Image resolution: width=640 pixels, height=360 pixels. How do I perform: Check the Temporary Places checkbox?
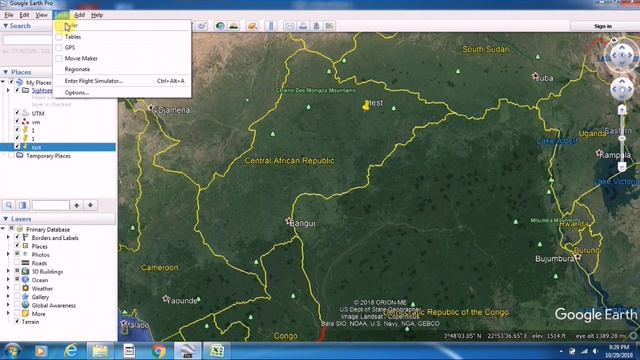(11, 156)
